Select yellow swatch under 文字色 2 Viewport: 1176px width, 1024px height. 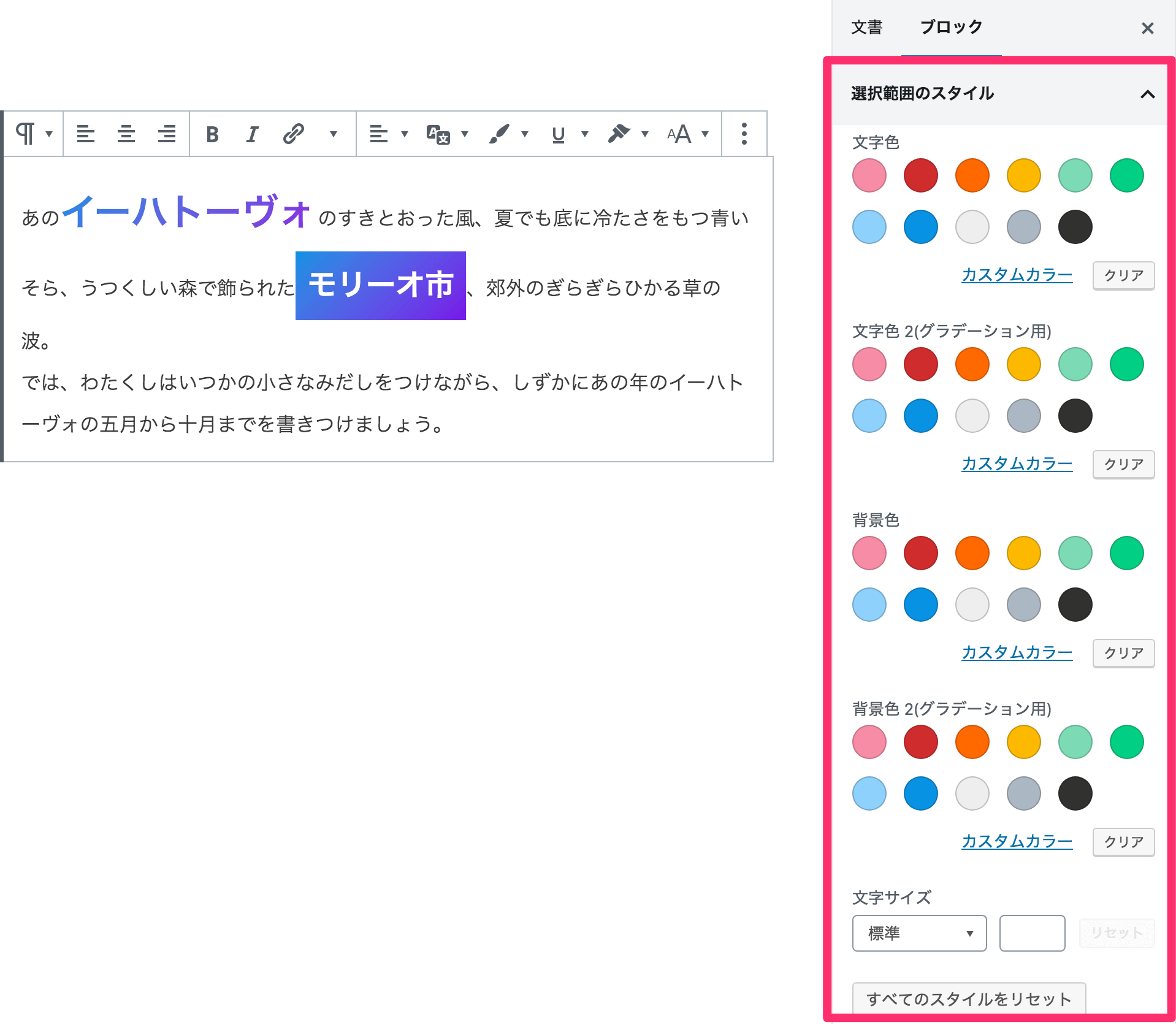click(x=1023, y=364)
